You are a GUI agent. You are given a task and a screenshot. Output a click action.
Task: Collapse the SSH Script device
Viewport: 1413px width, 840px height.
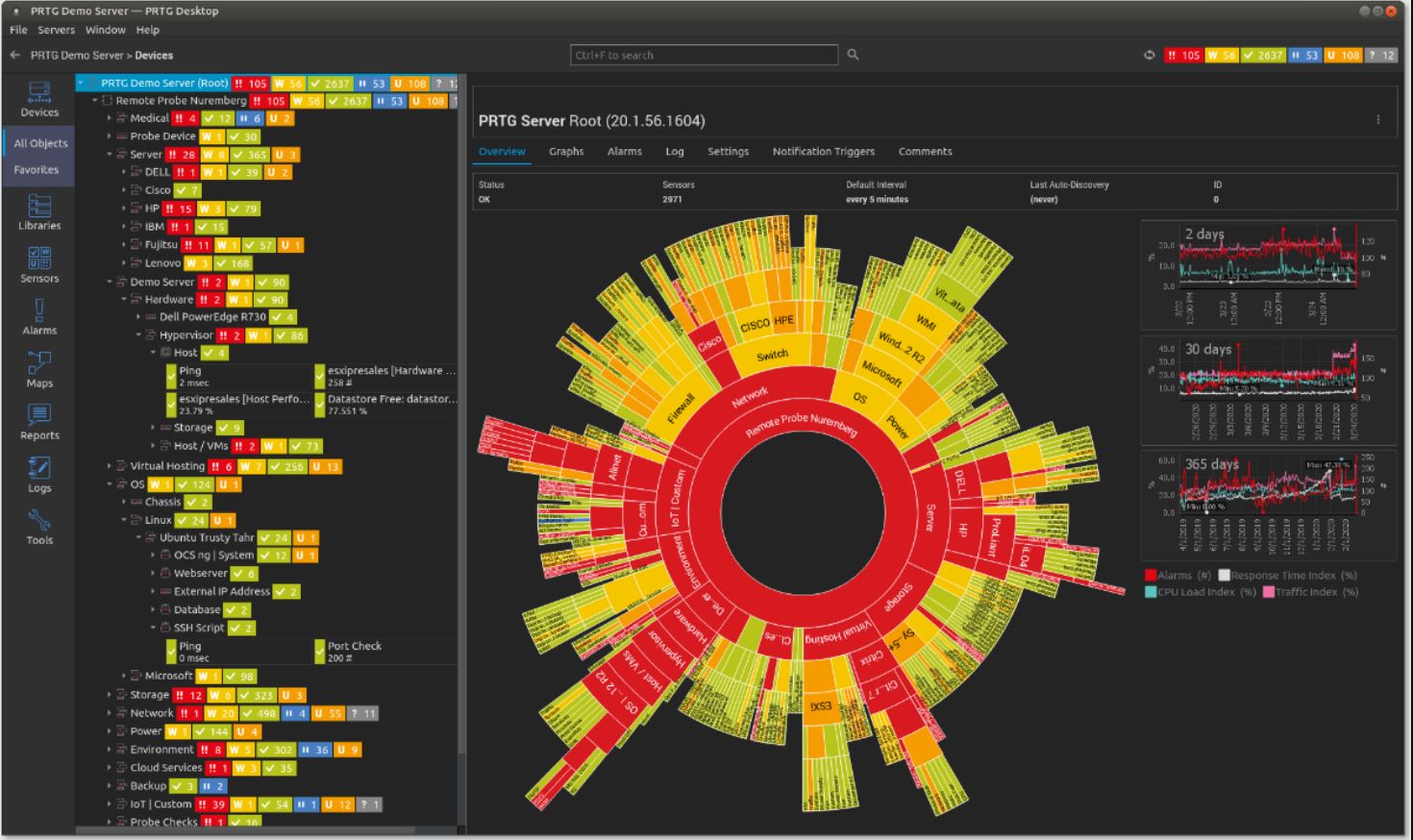[153, 628]
